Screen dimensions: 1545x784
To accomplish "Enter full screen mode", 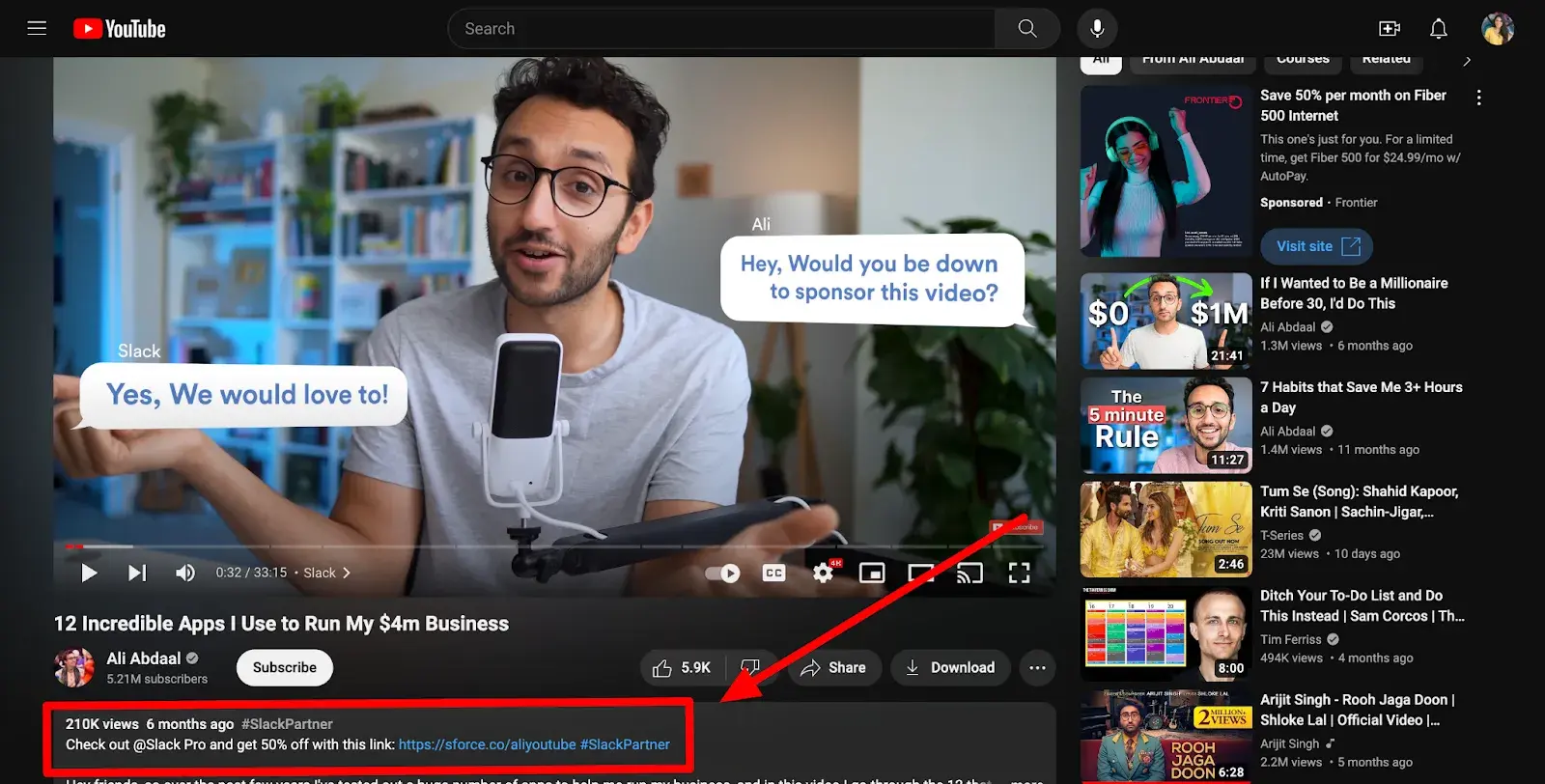I will coord(1019,573).
